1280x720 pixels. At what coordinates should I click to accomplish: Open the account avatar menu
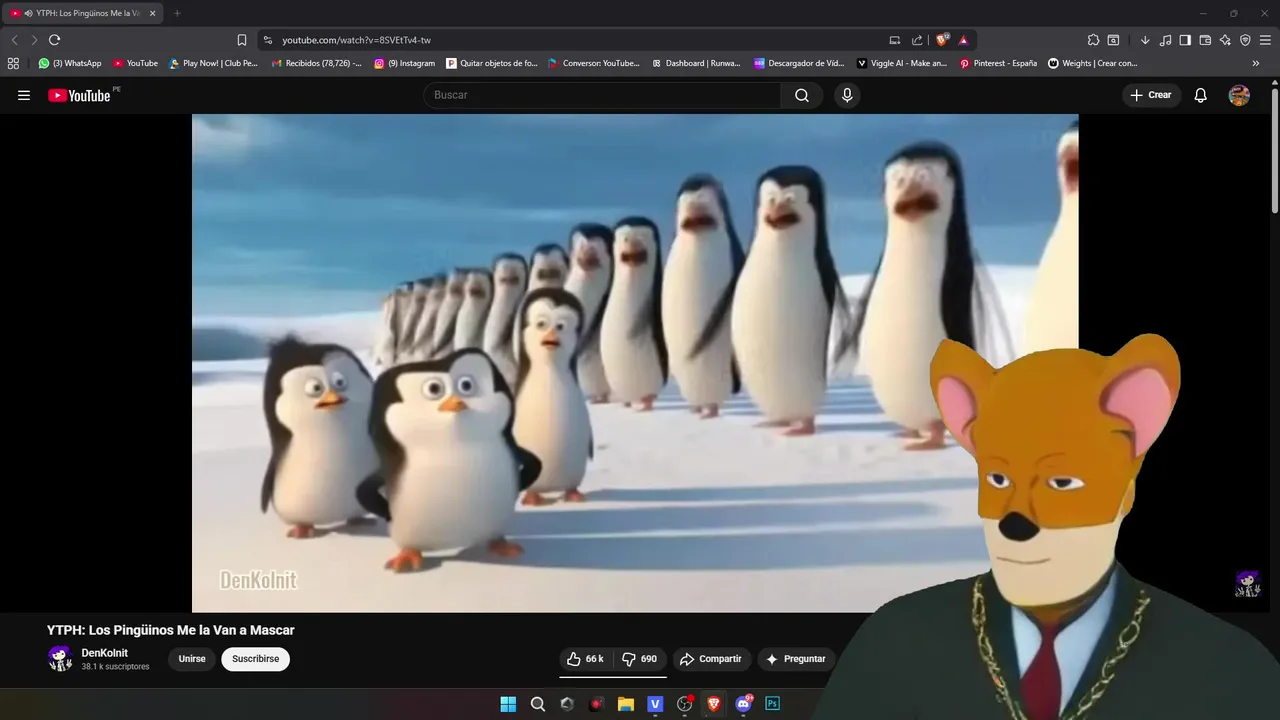pos(1239,95)
